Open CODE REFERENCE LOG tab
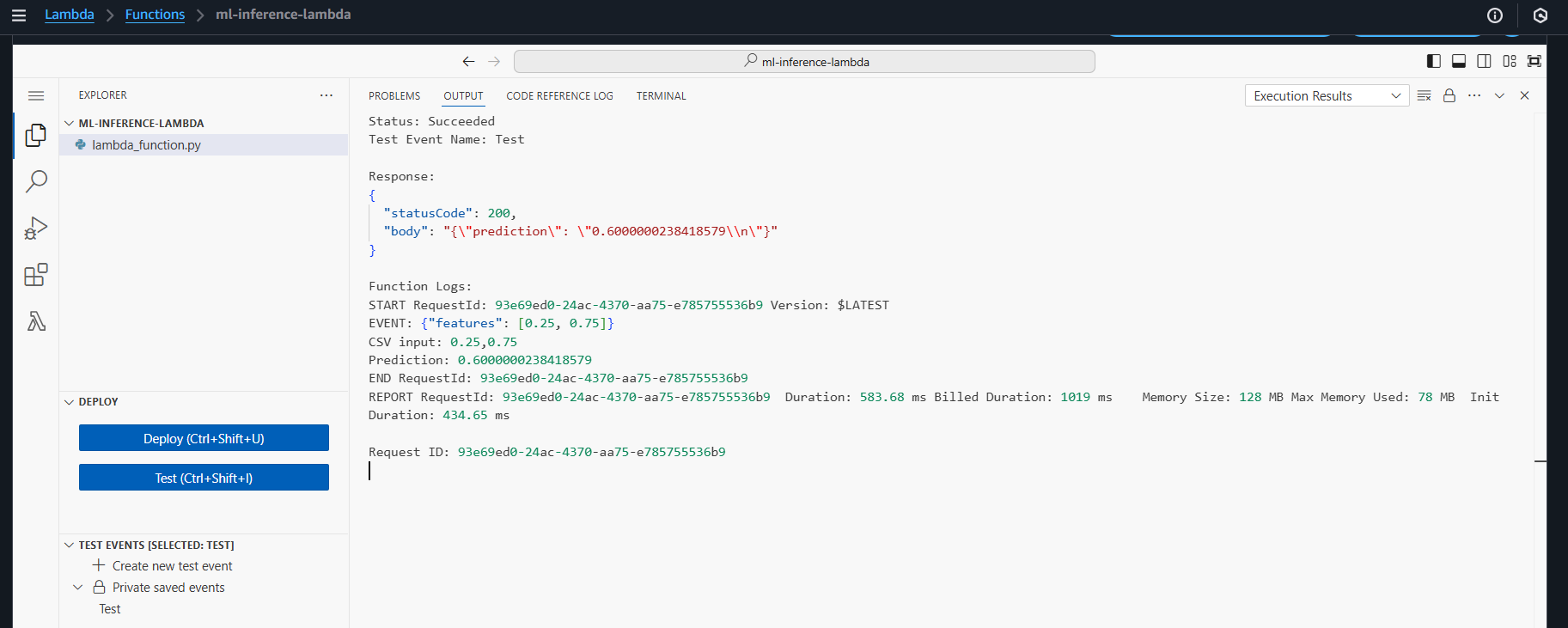The height and width of the screenshot is (628, 1568). 559,96
